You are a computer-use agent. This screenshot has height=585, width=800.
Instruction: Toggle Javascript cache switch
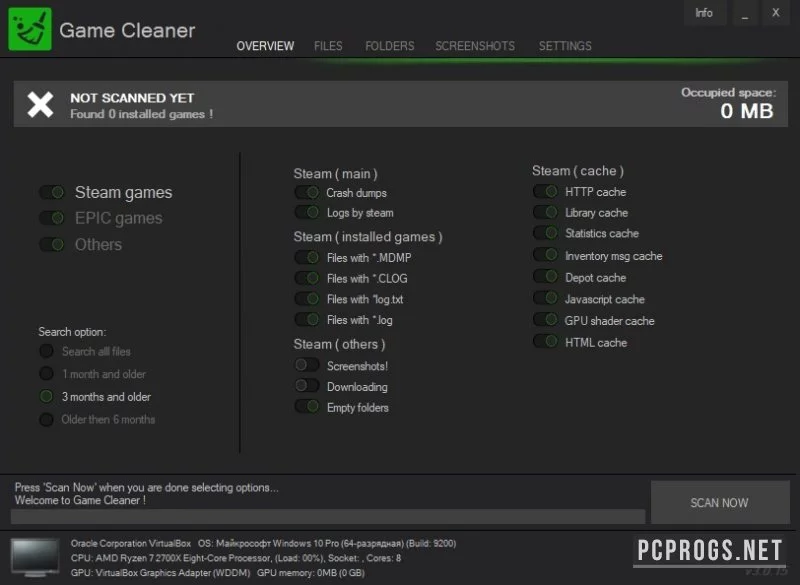pos(545,298)
